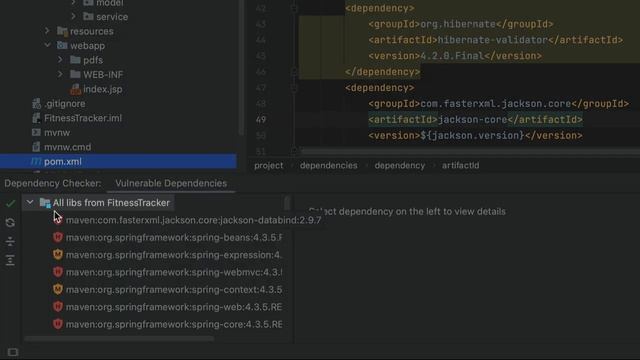Click the expand all icon in left toolbar
Viewport: 640px width, 360px height.
pos(10,260)
